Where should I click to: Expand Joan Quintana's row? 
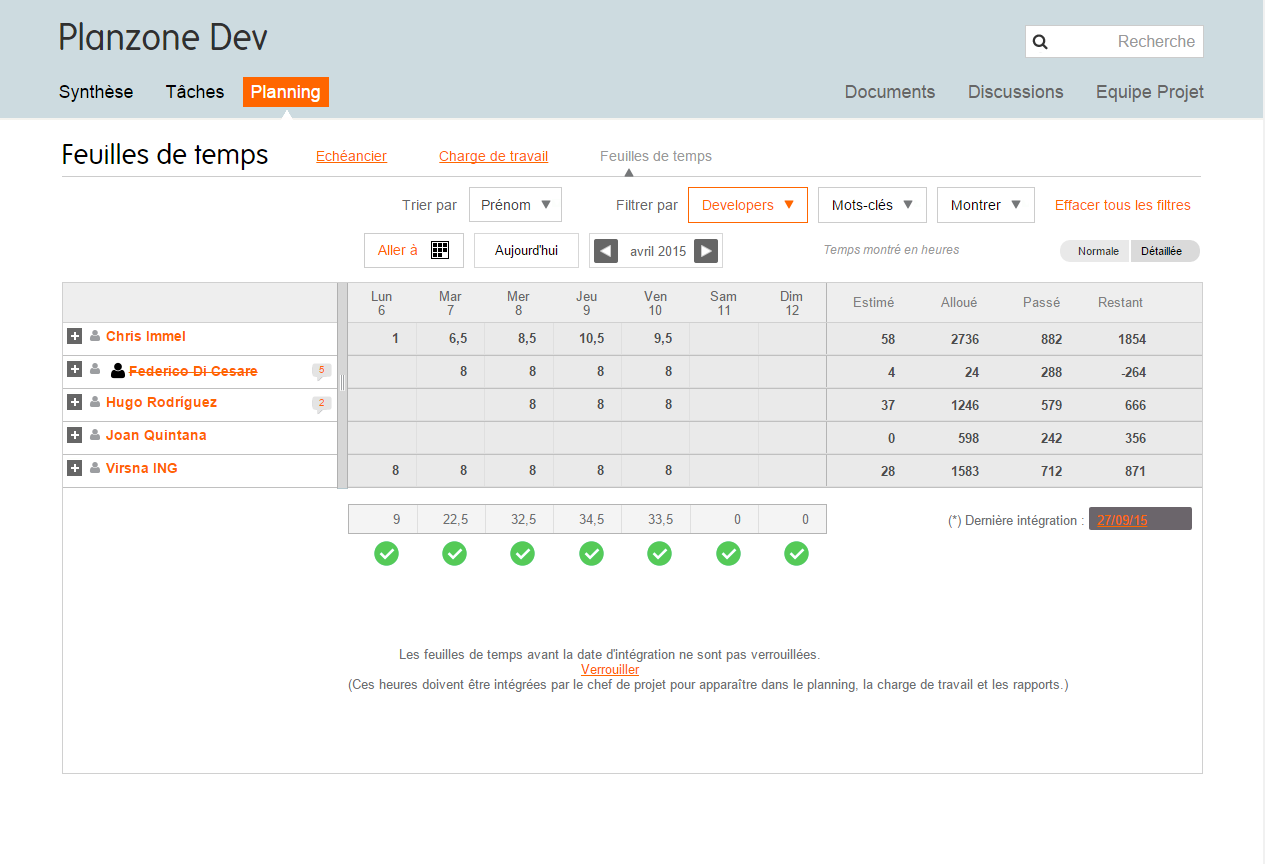[74, 435]
